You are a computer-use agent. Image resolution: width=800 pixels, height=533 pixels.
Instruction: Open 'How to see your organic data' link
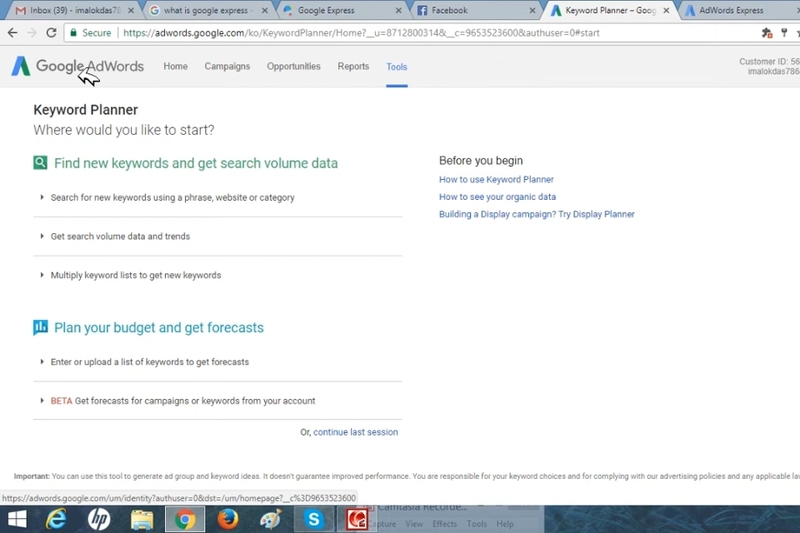tap(497, 197)
